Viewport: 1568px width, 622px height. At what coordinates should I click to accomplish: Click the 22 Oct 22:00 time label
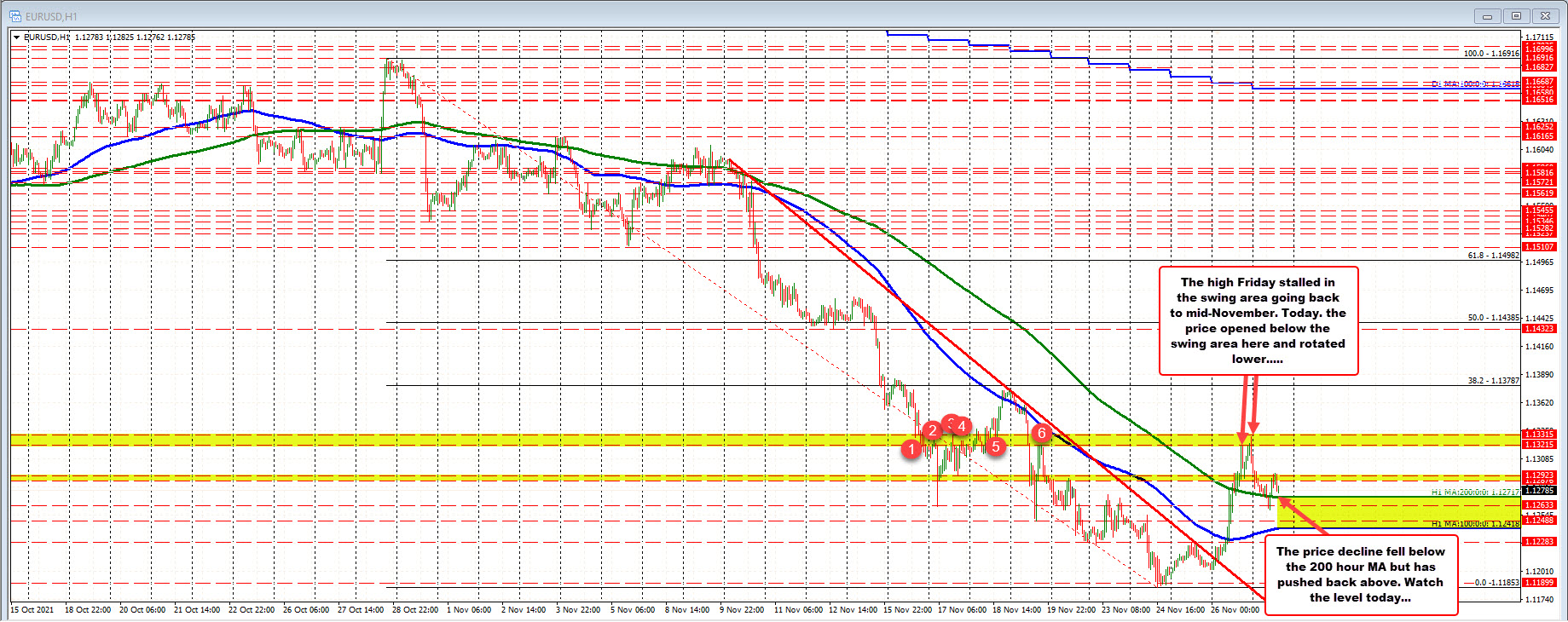point(252,610)
